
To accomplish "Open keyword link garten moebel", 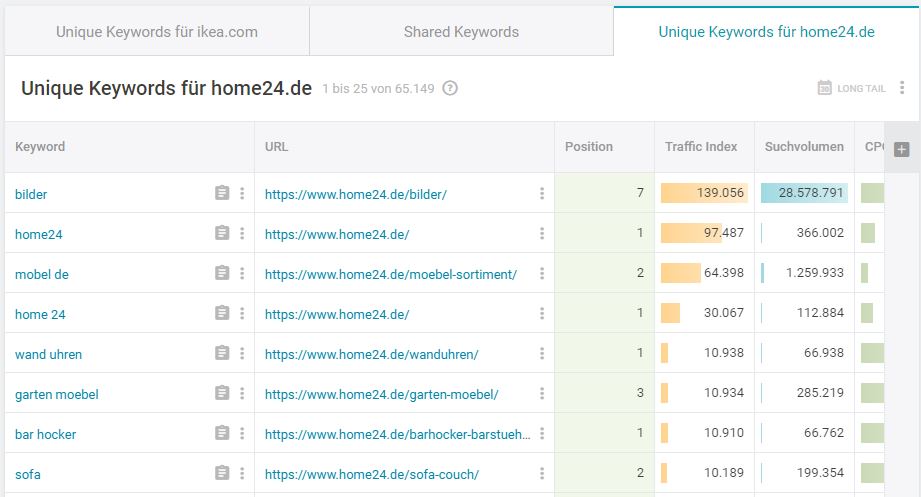I will coord(57,394).
